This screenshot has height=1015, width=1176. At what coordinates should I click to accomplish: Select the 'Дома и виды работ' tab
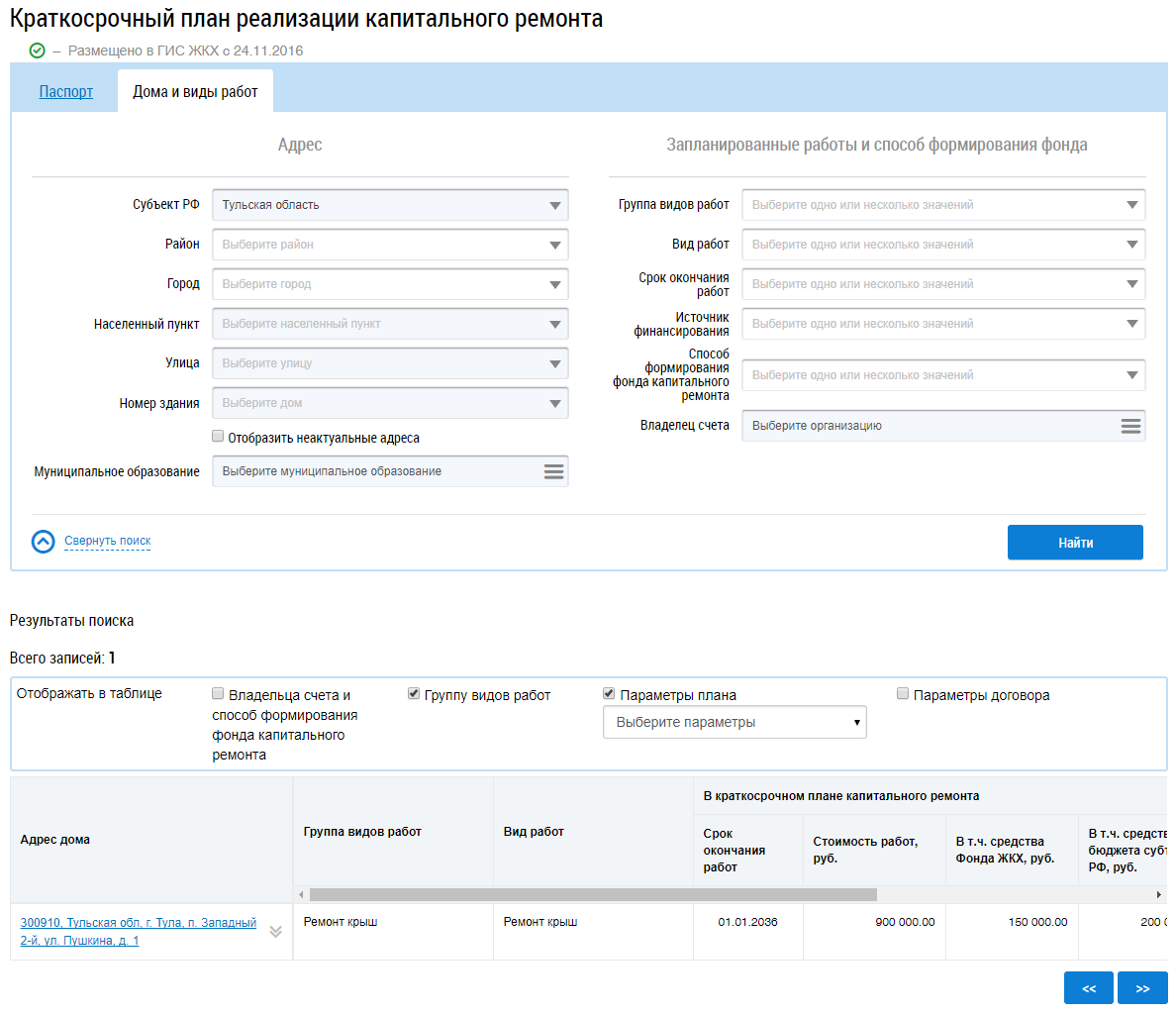tap(195, 91)
